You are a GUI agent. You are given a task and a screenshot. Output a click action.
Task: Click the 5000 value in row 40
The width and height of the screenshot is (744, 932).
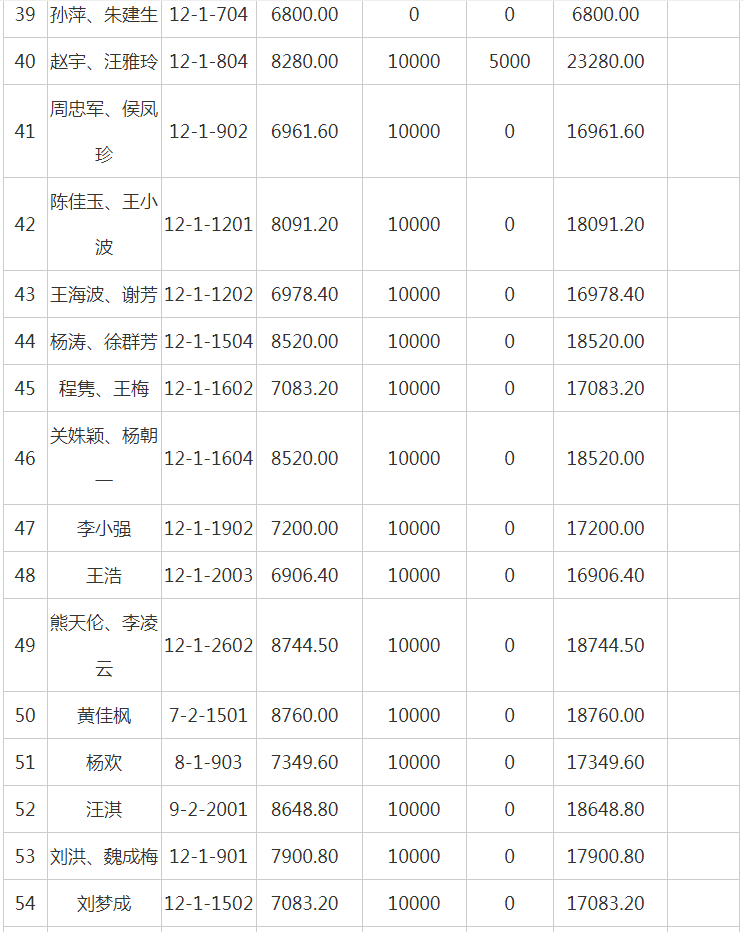point(509,61)
